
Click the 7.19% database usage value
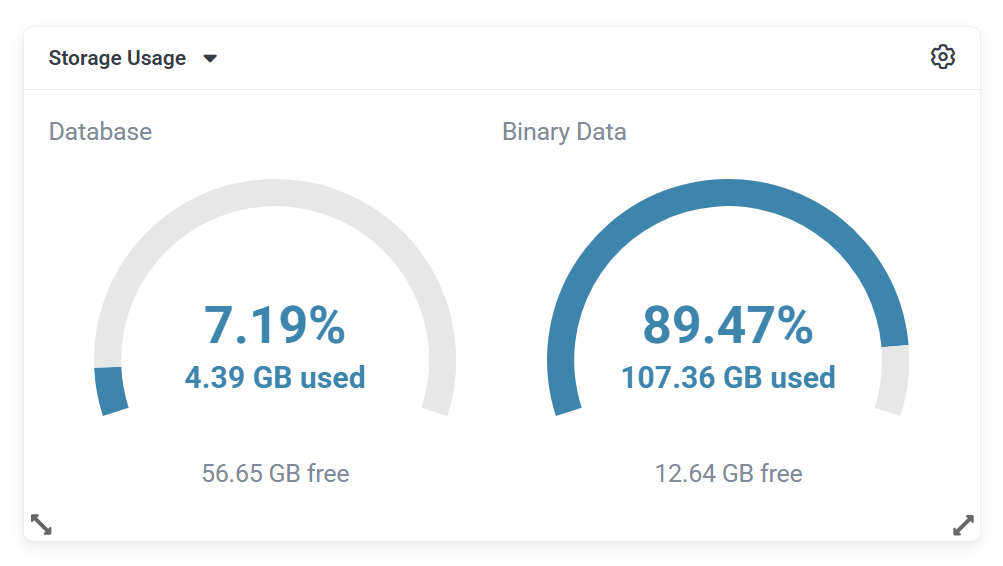[274, 325]
